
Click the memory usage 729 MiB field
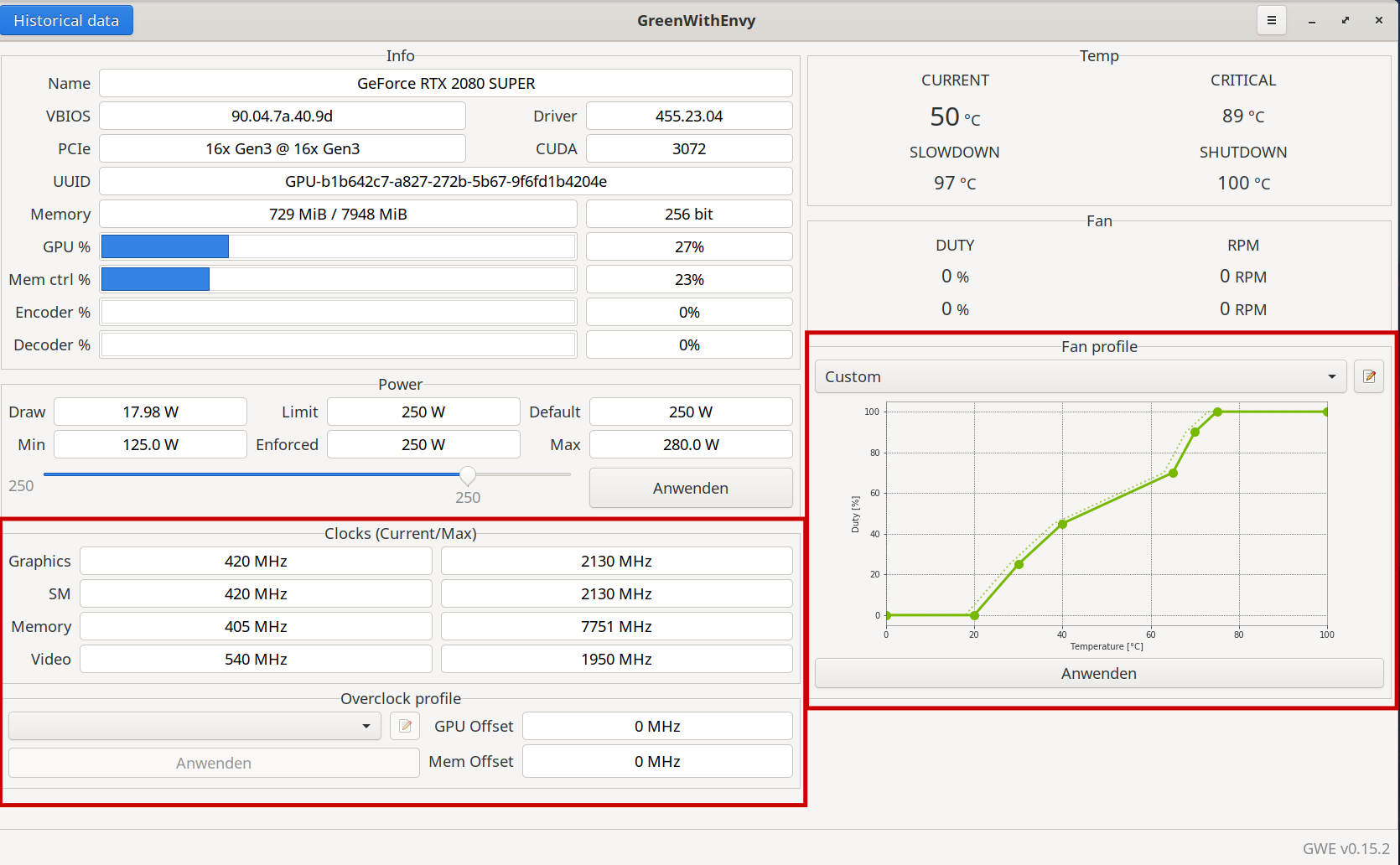pos(338,214)
